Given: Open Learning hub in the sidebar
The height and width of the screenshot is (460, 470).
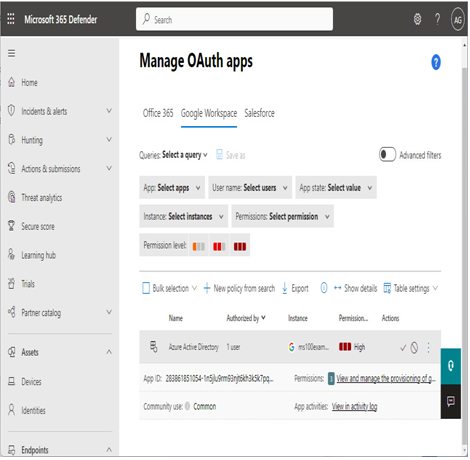Looking at the screenshot, I should 39,255.
